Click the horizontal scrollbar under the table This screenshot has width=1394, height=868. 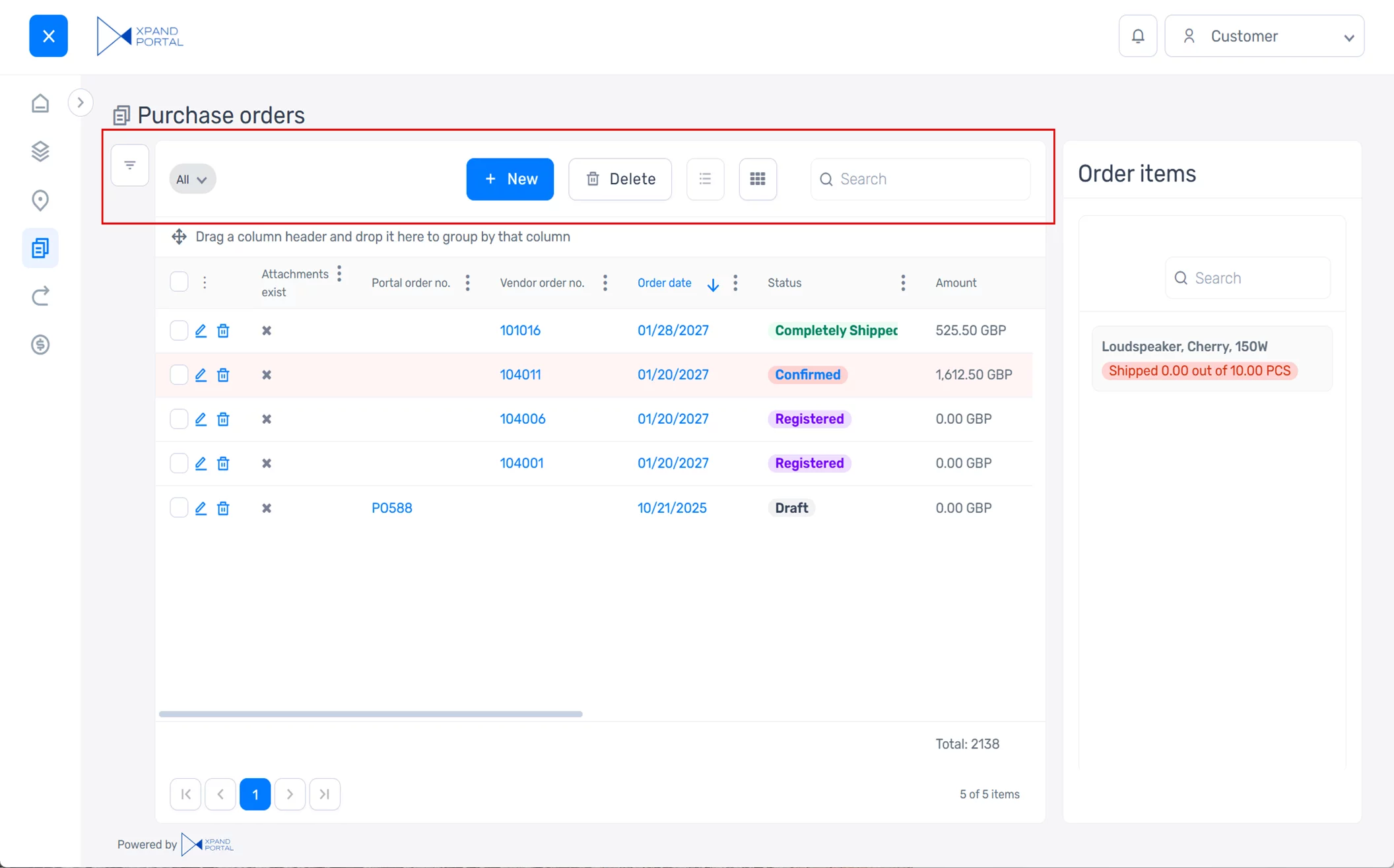tap(370, 714)
